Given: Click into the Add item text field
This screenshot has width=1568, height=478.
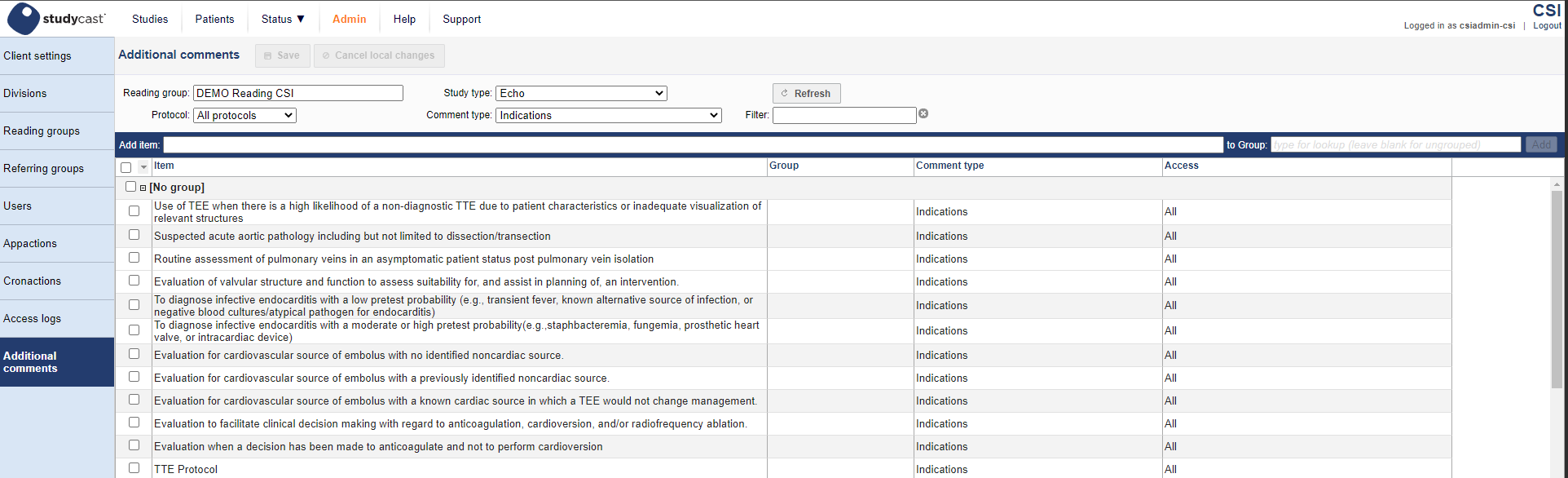Looking at the screenshot, I should tap(694, 144).
